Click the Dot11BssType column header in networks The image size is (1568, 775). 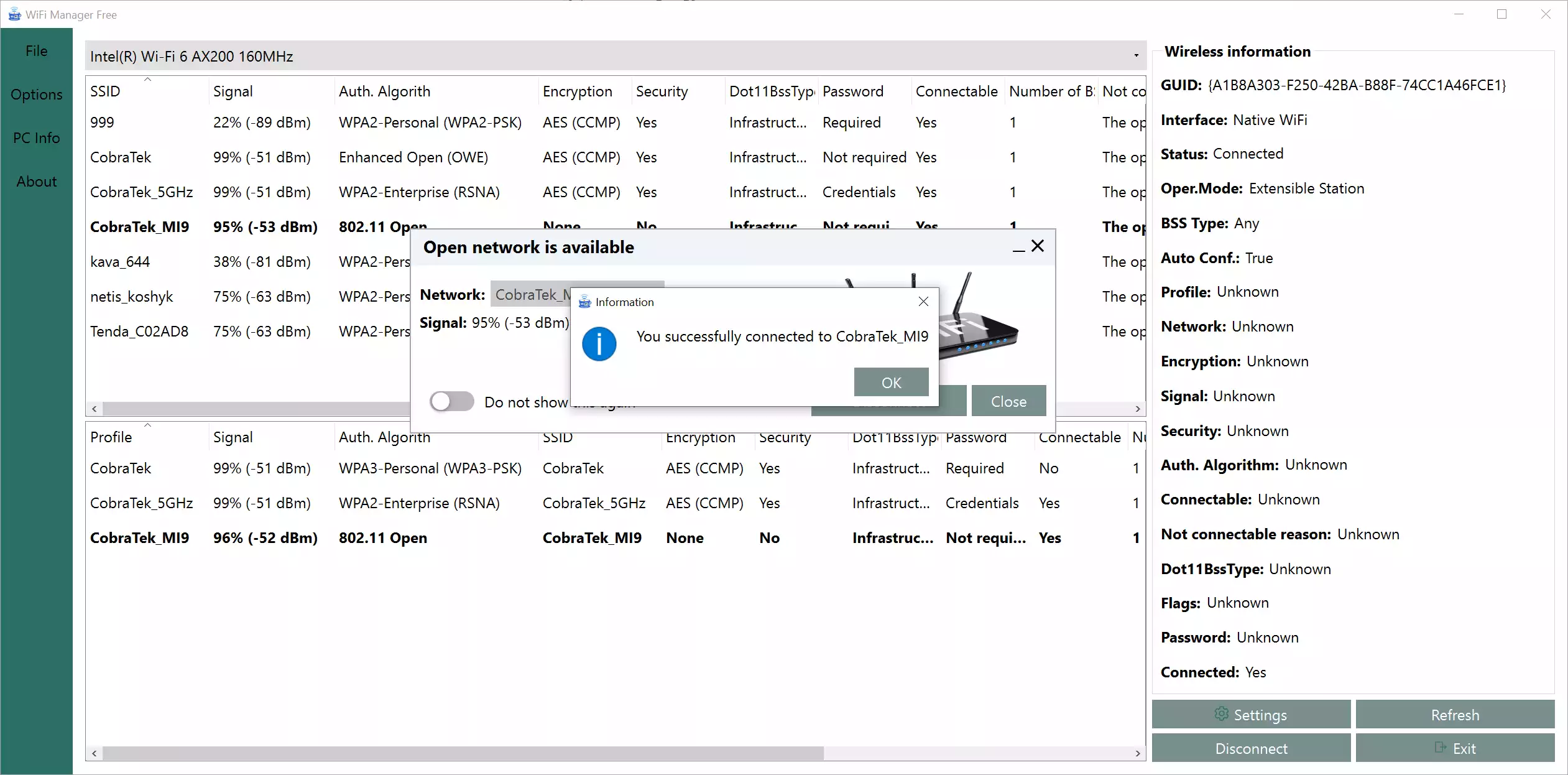(x=771, y=91)
